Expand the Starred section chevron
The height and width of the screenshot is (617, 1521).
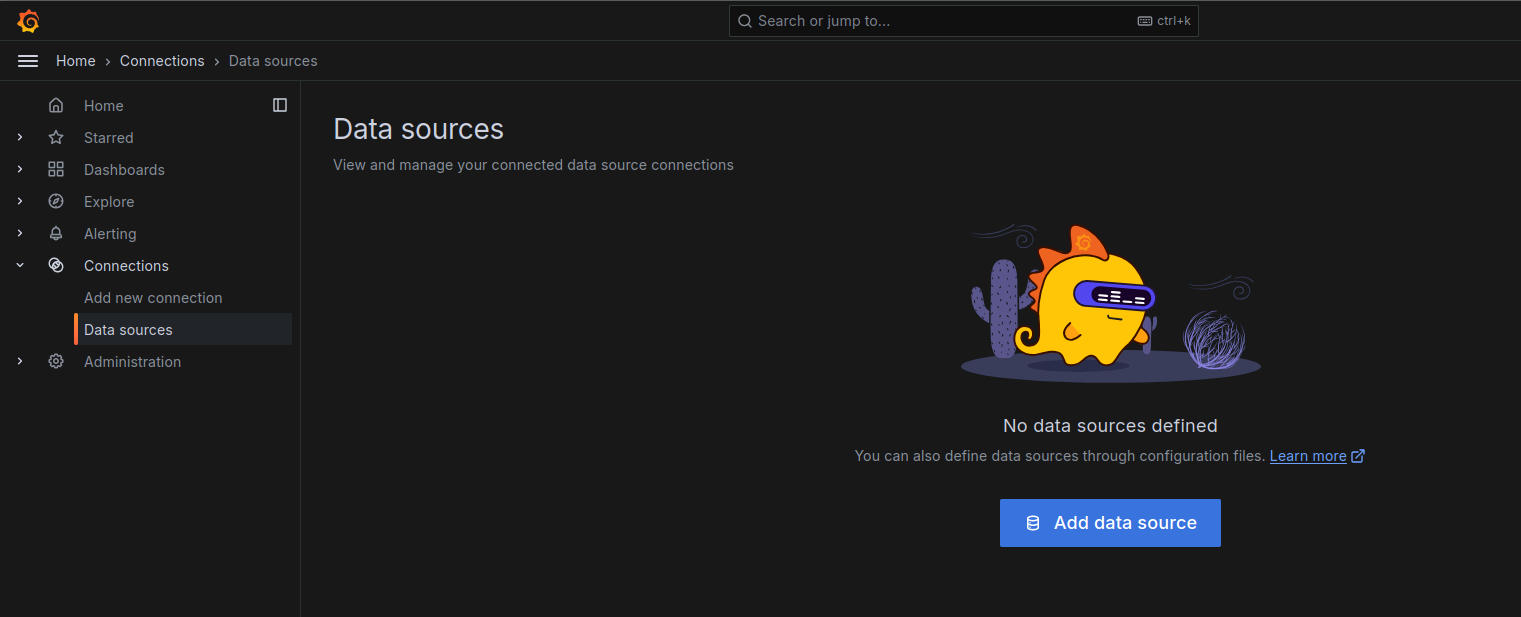click(x=20, y=138)
